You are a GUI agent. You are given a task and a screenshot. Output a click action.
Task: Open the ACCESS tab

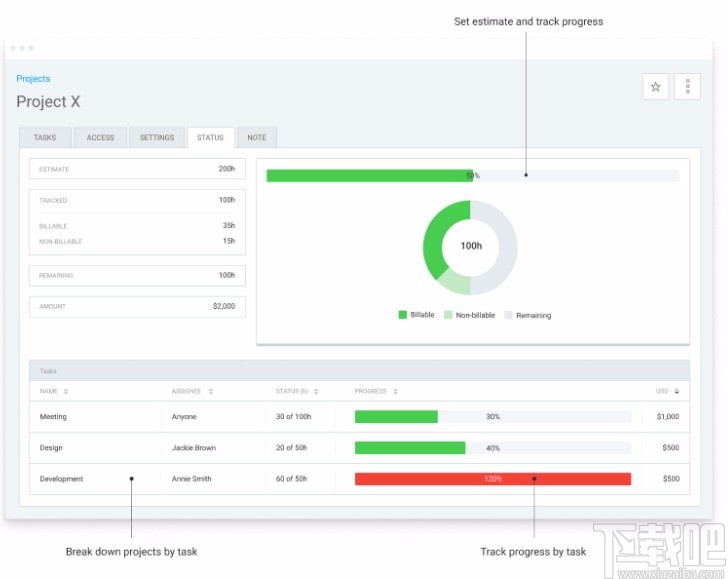[x=100, y=137]
